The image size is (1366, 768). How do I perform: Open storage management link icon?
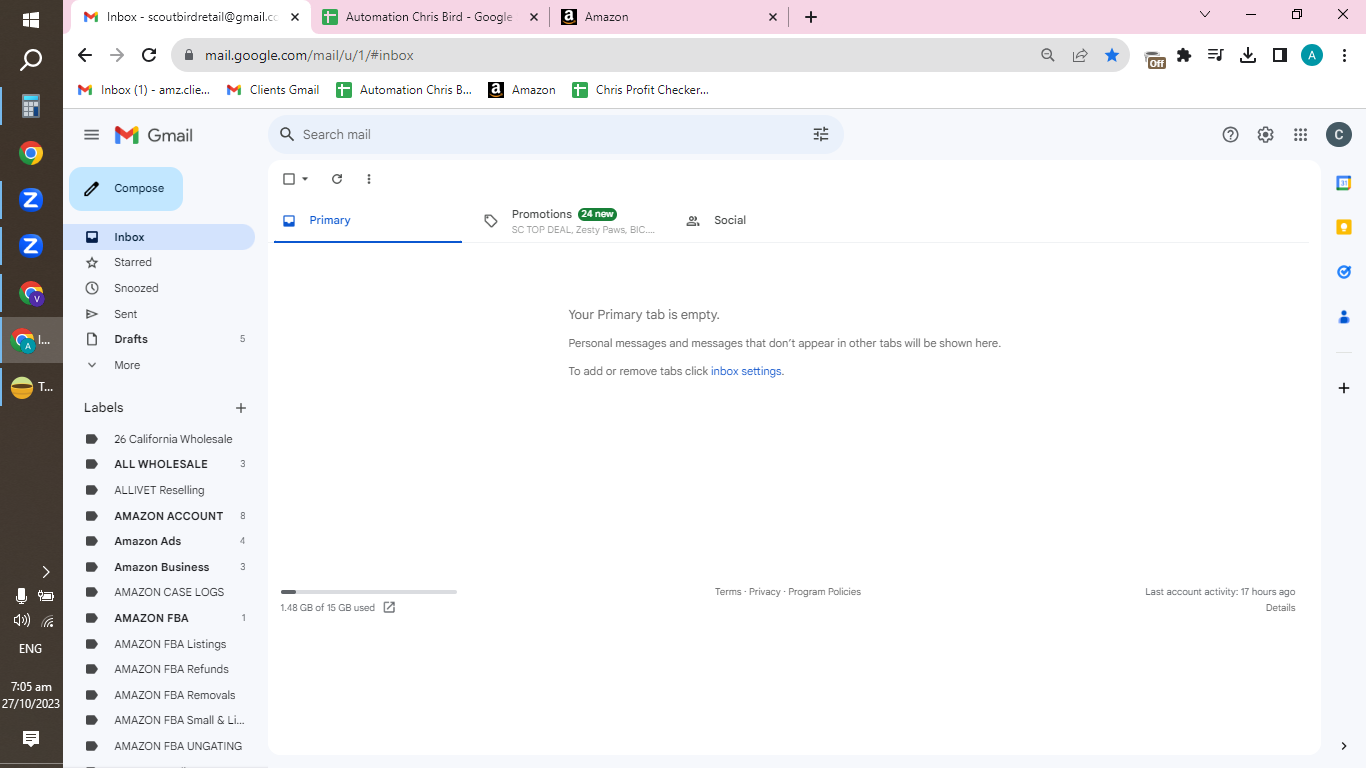pyautogui.click(x=389, y=607)
